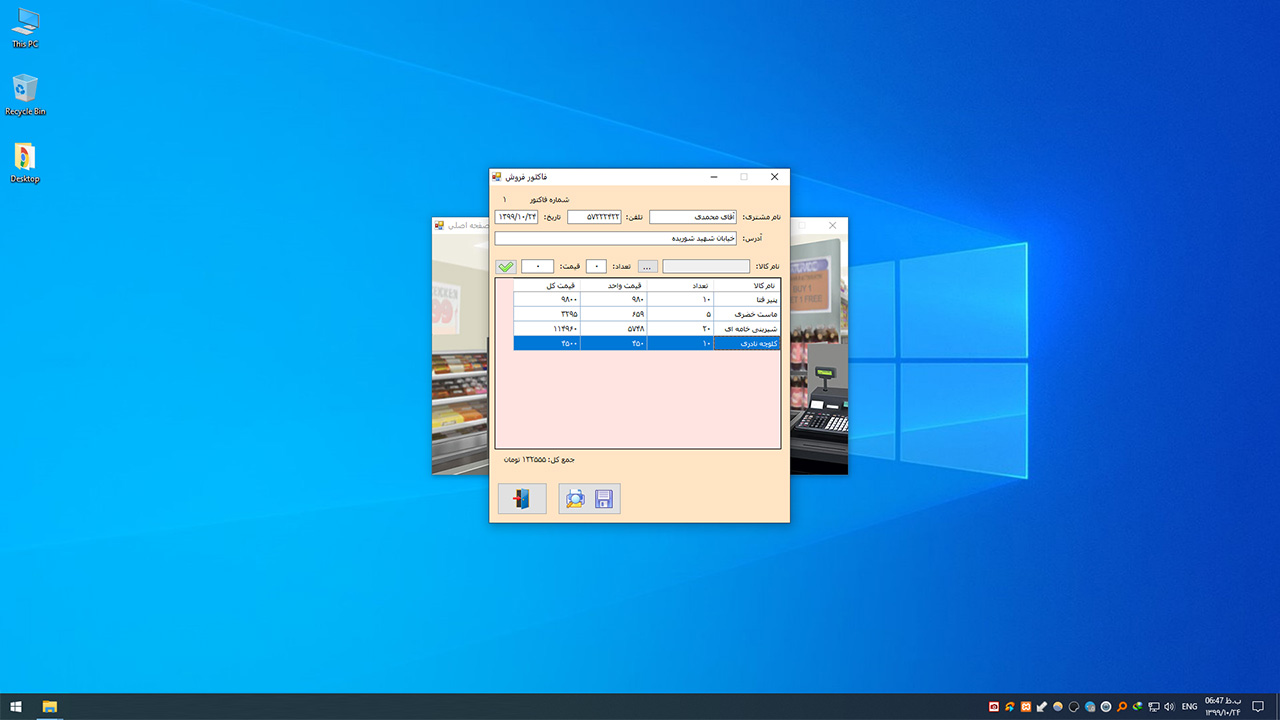Click the unit price cell '۵۷۴۸'
The image size is (1280, 720).
tap(614, 328)
